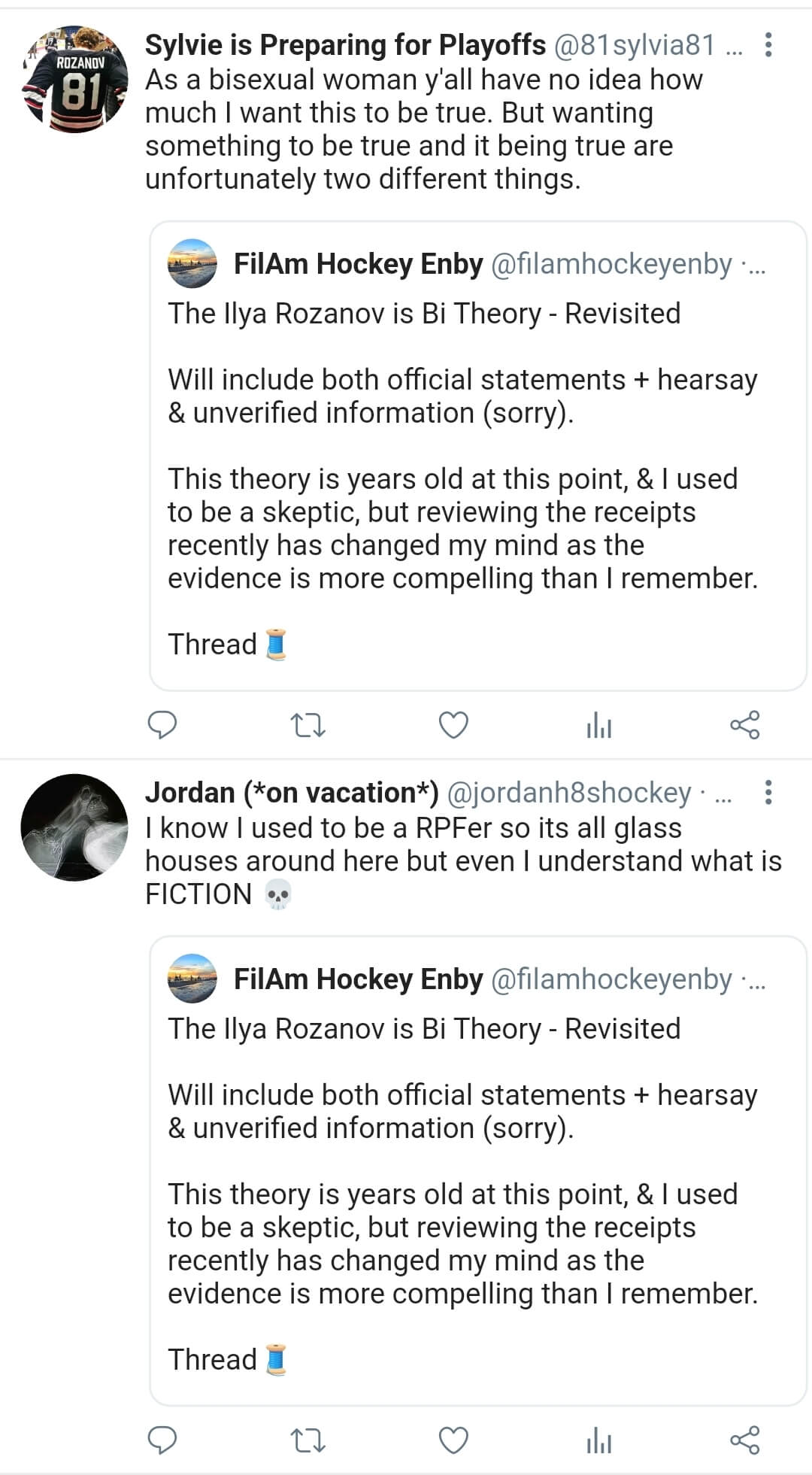Retweet Jordan's post
This screenshot has width=812, height=1475.
tap(308, 1440)
